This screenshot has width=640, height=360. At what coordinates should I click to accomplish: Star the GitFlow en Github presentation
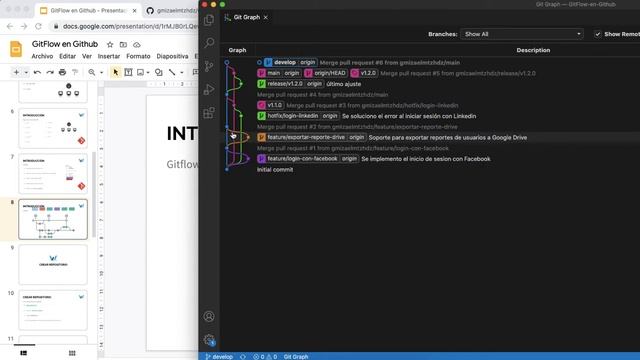(x=110, y=44)
